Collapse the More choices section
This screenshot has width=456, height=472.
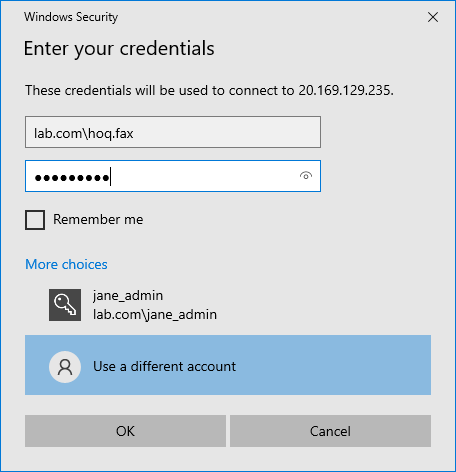(x=66, y=264)
